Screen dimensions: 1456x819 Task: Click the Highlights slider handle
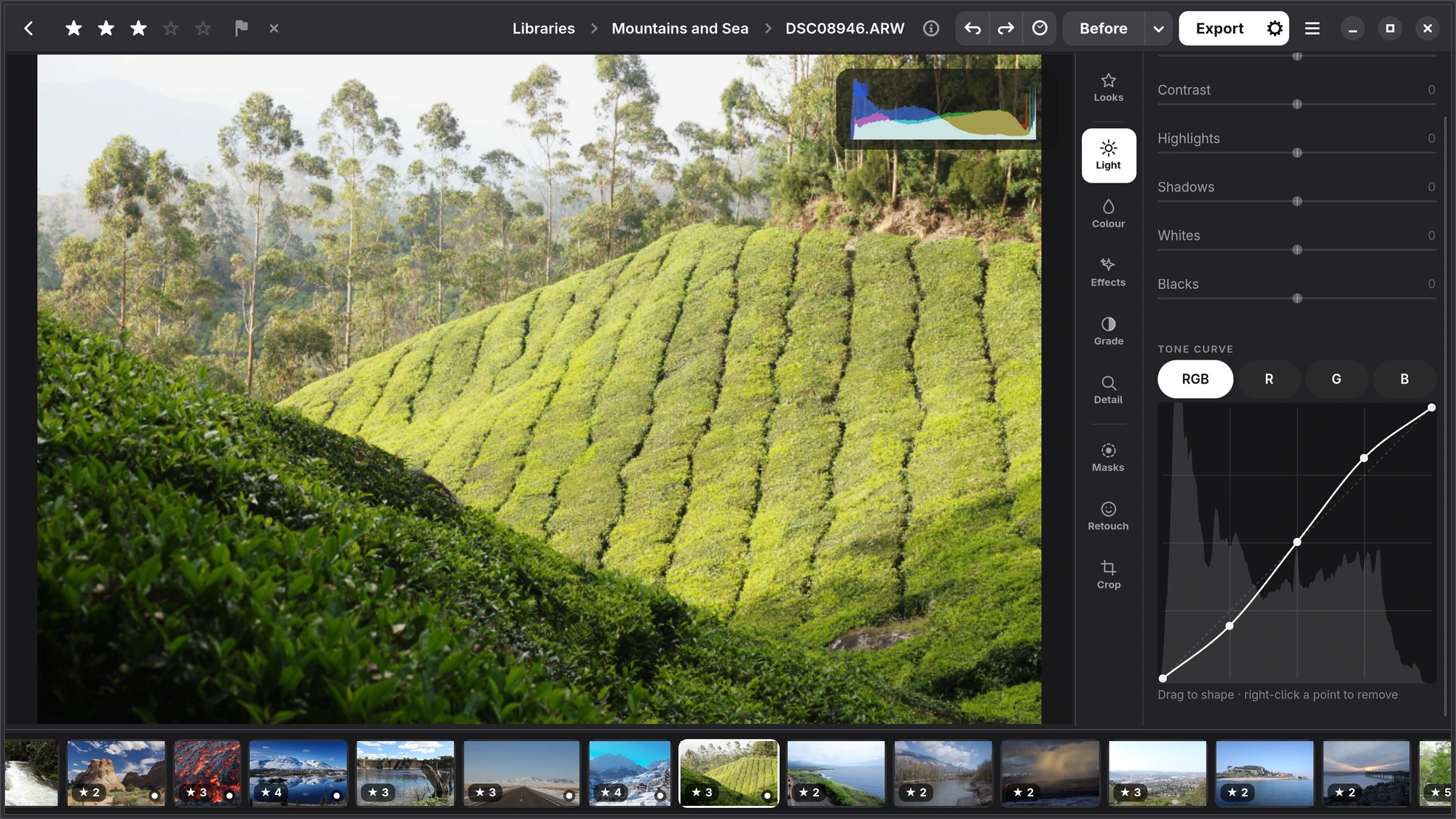point(1297,153)
